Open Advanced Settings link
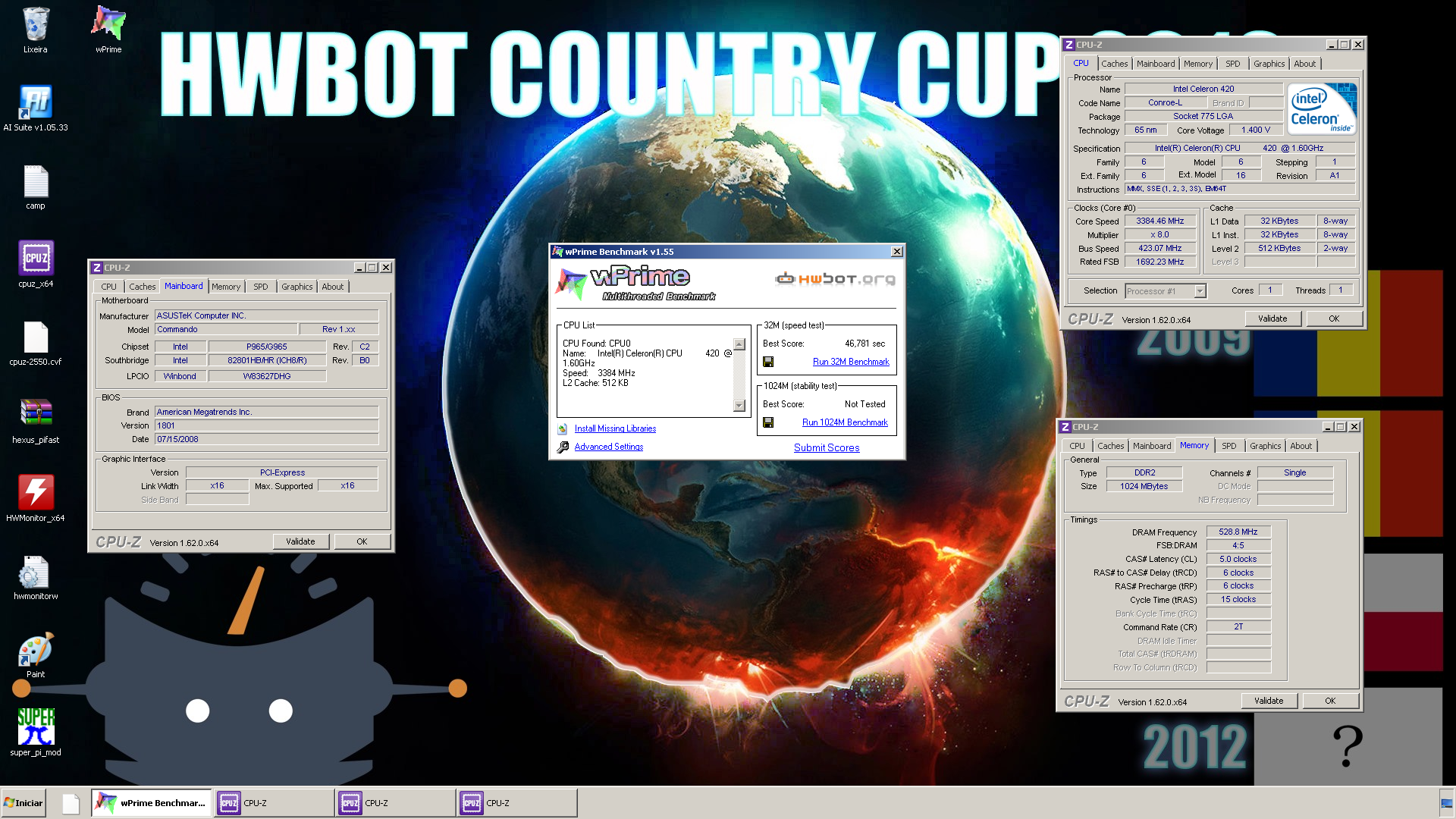Image resolution: width=1456 pixels, height=819 pixels. click(x=608, y=447)
